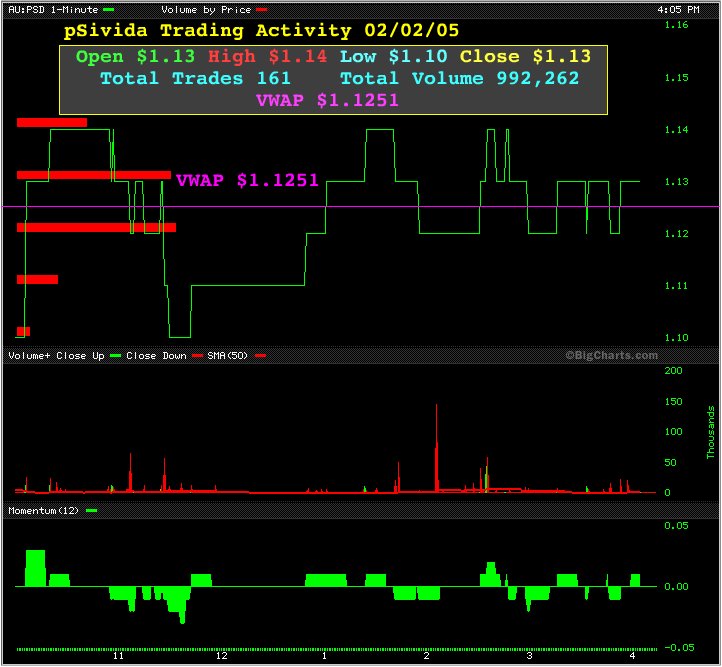Click the red volume-by-price bar at 1.13
The image size is (722, 667).
[x=93, y=175]
